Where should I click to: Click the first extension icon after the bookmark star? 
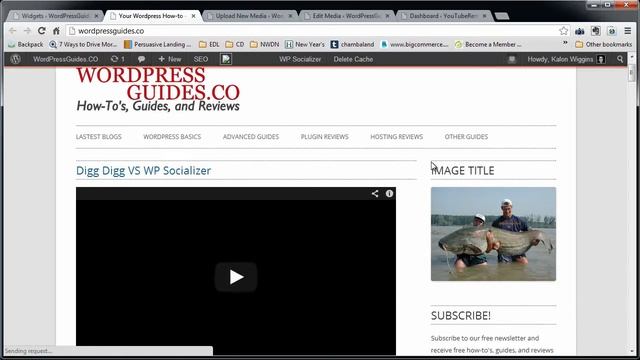coord(580,31)
